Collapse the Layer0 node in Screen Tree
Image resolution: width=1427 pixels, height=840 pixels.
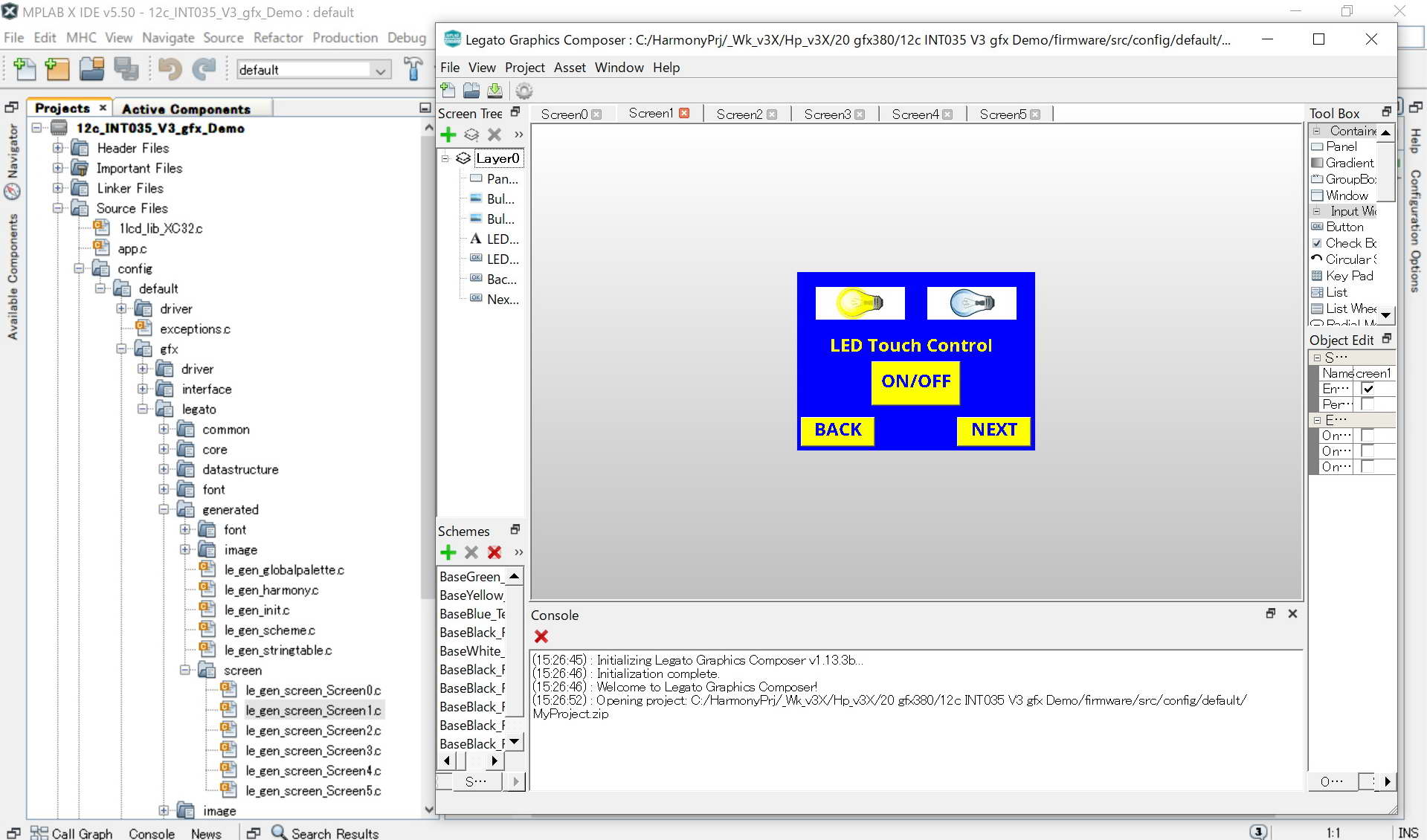pos(445,158)
